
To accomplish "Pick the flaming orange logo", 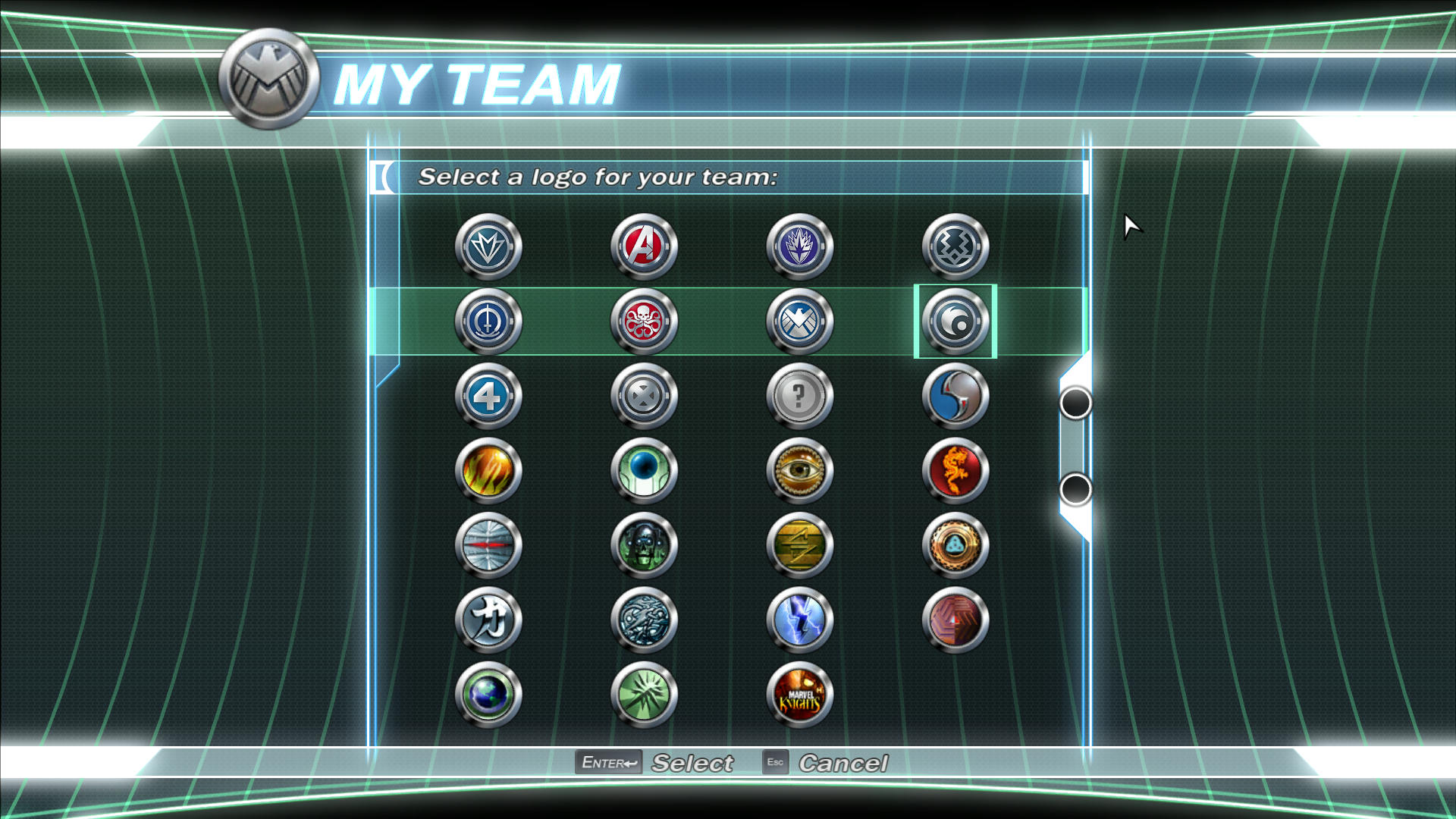I will [488, 471].
